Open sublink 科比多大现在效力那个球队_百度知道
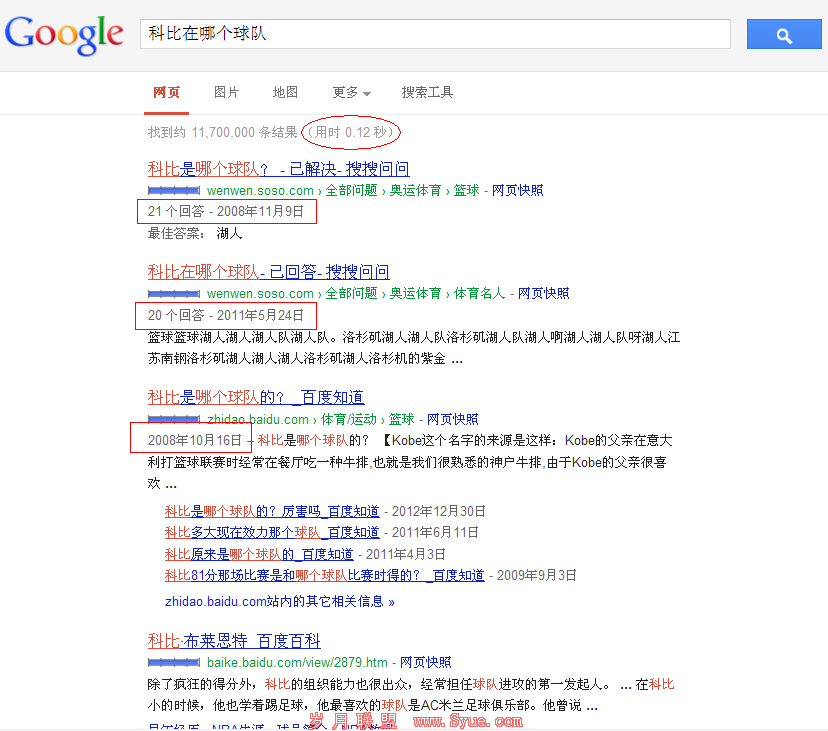This screenshot has height=731, width=828. 272,532
